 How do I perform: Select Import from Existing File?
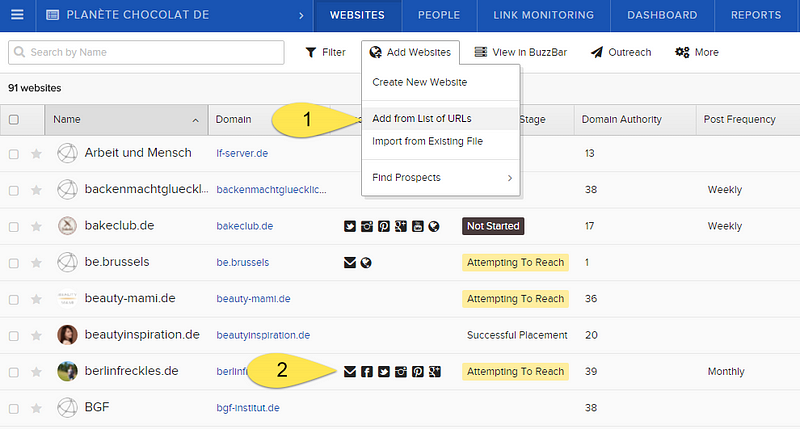441,141
